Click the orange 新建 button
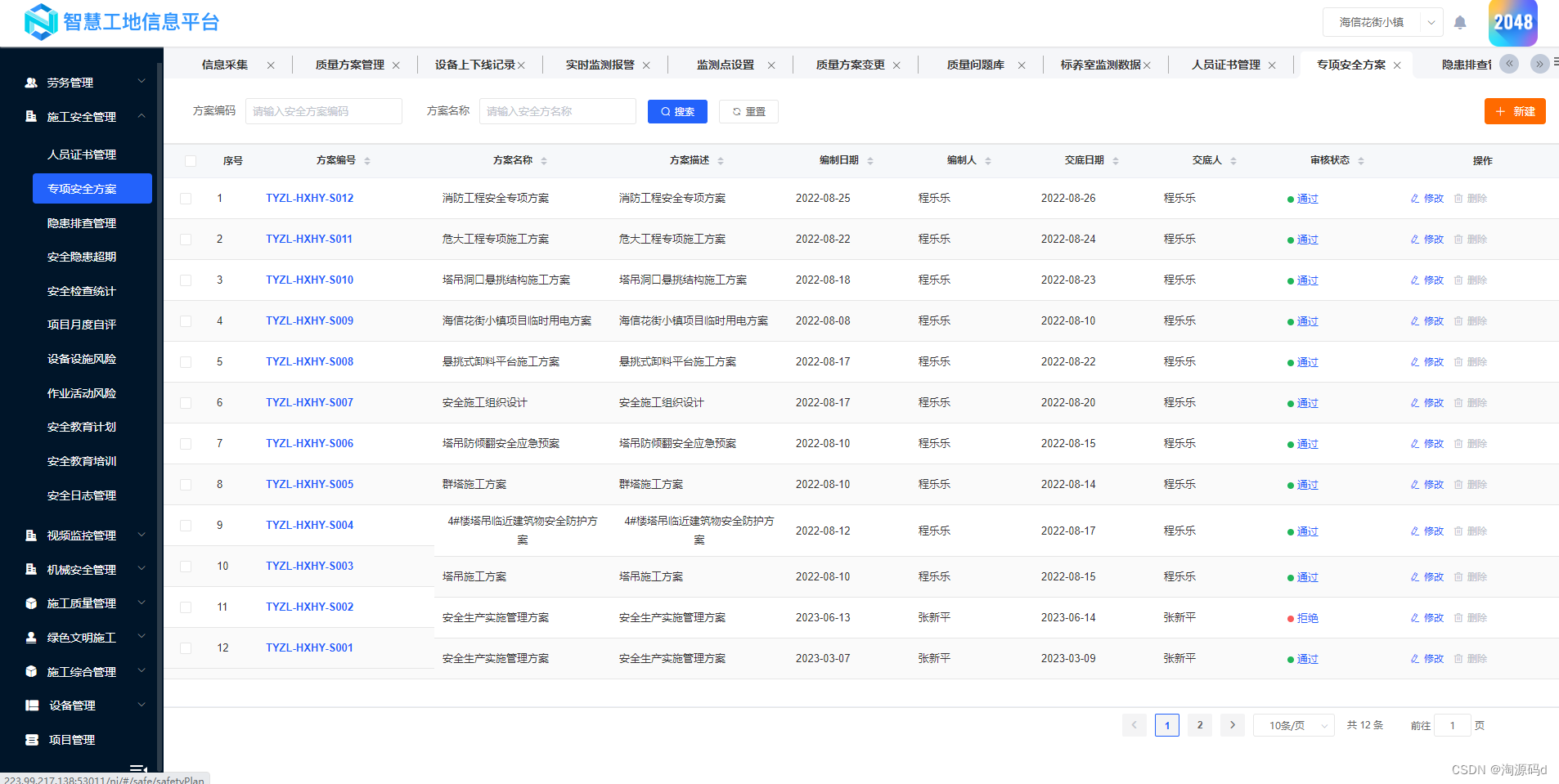The image size is (1559, 784). point(1515,111)
